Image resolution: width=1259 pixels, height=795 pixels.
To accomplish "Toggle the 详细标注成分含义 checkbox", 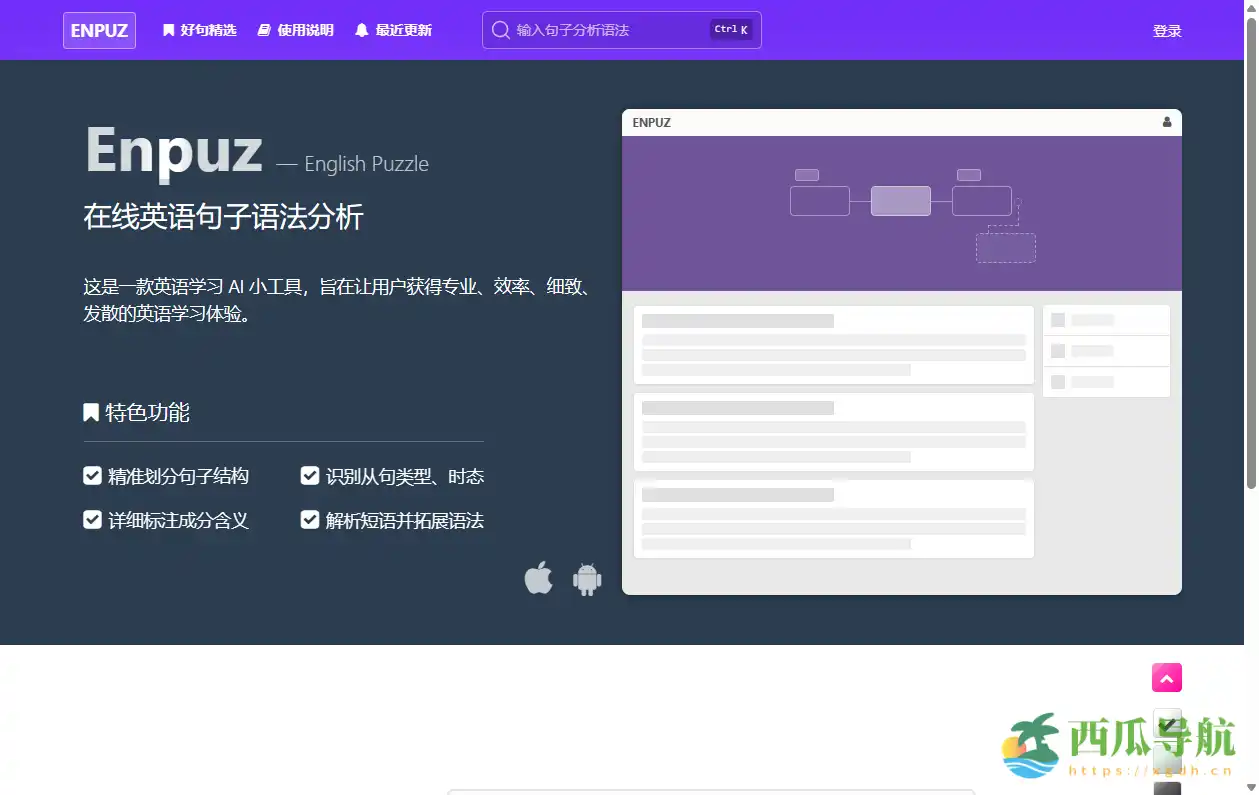I will (x=92, y=520).
